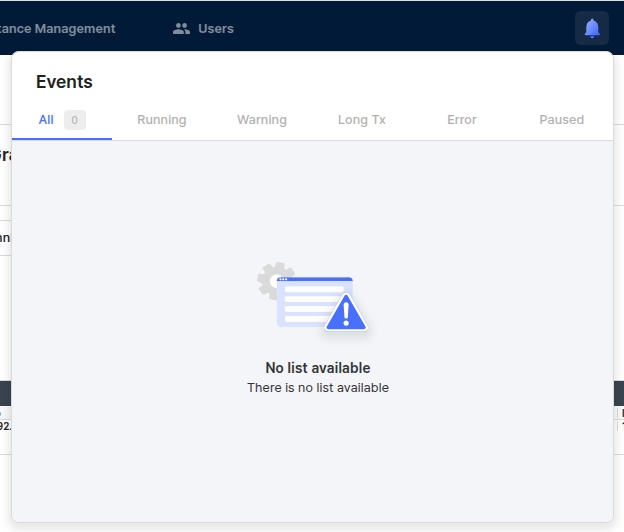Viewport: 624px width, 532px height.
Task: Click the gray gear in the illustration
Action: [x=271, y=280]
